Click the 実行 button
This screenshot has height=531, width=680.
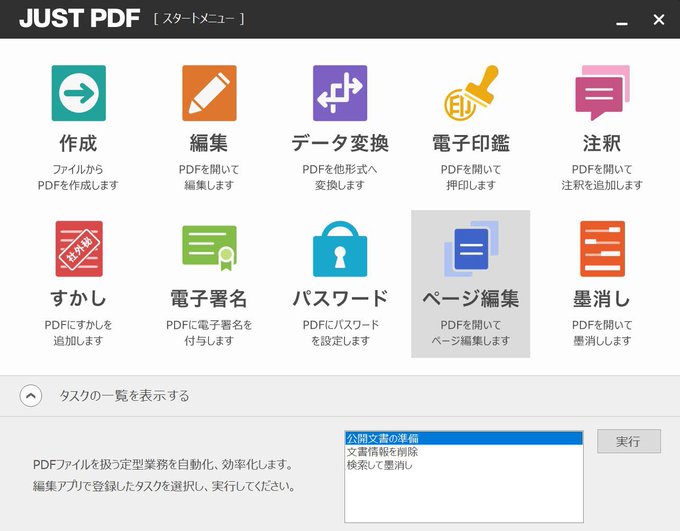(x=629, y=441)
